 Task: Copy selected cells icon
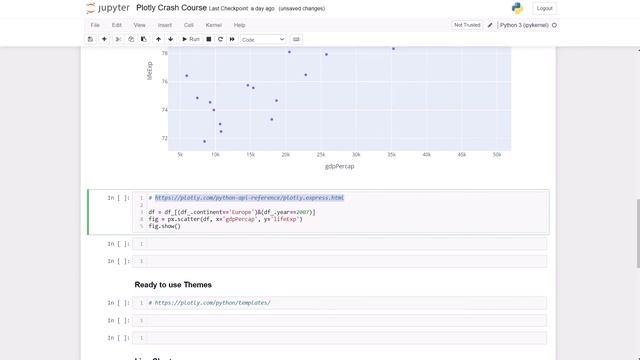tap(131, 39)
